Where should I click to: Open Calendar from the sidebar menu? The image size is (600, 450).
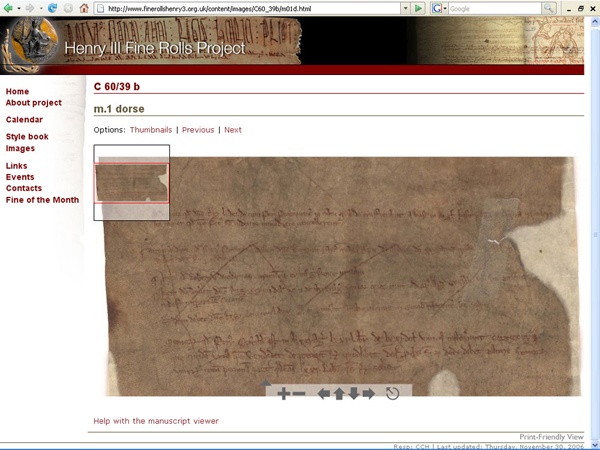(24, 120)
